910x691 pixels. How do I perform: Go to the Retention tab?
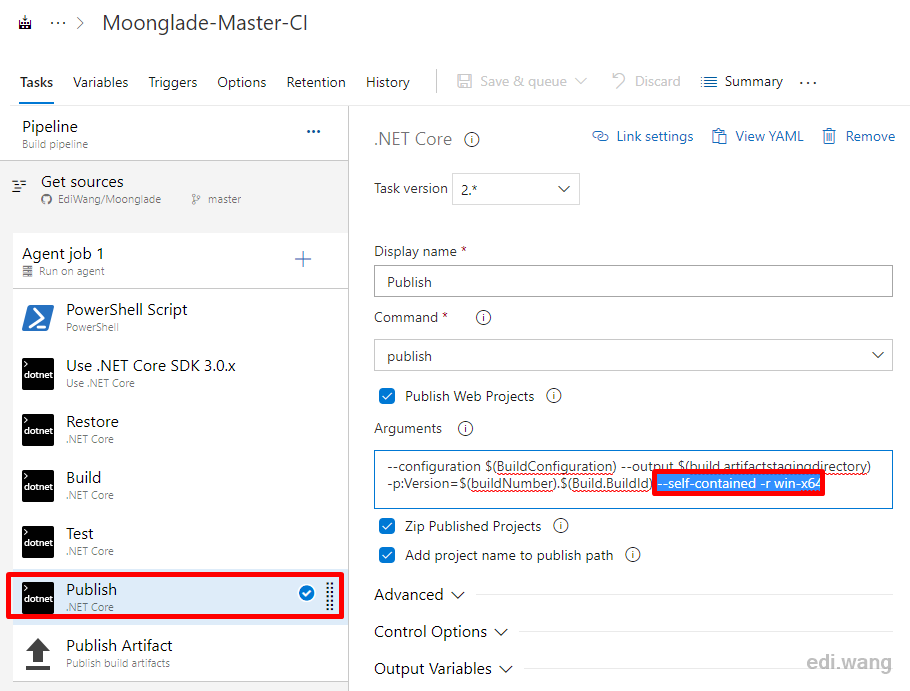tap(316, 82)
